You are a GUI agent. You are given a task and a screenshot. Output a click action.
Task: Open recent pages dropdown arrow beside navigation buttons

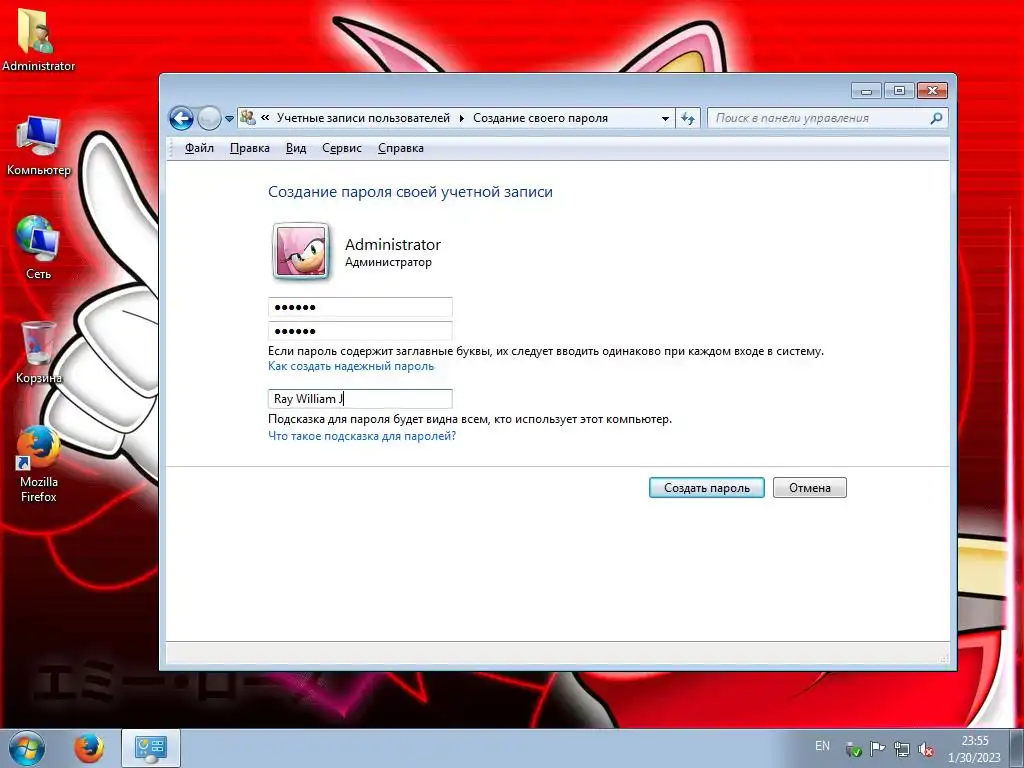[229, 119]
